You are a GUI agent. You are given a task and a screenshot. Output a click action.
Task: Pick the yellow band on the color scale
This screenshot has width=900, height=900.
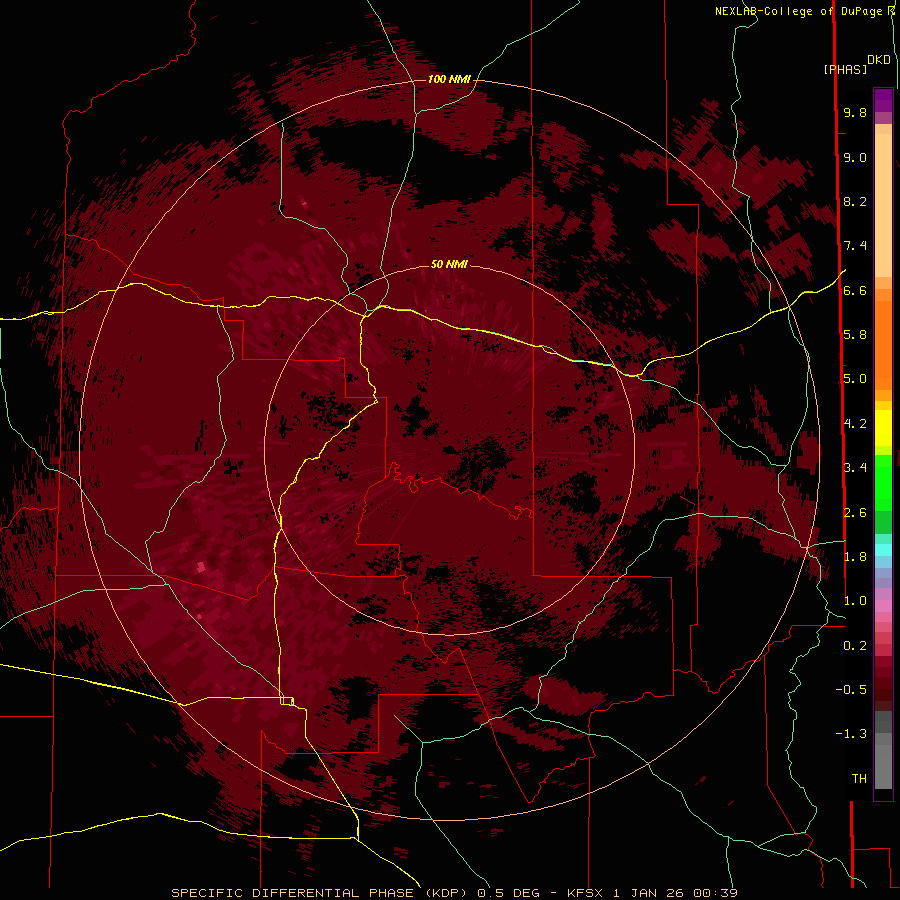point(883,428)
